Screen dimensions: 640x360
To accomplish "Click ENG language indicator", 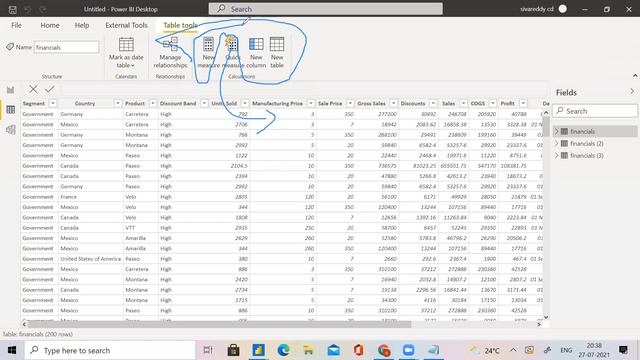I will pos(566,350).
